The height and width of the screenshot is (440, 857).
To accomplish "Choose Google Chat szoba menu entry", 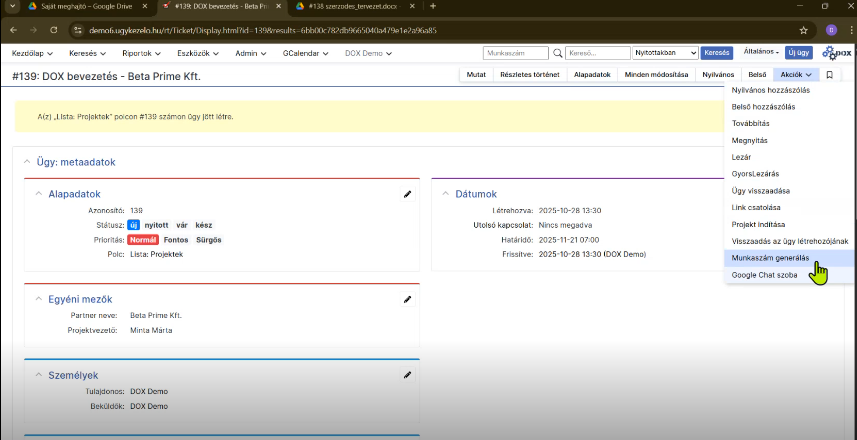I will (x=764, y=274).
